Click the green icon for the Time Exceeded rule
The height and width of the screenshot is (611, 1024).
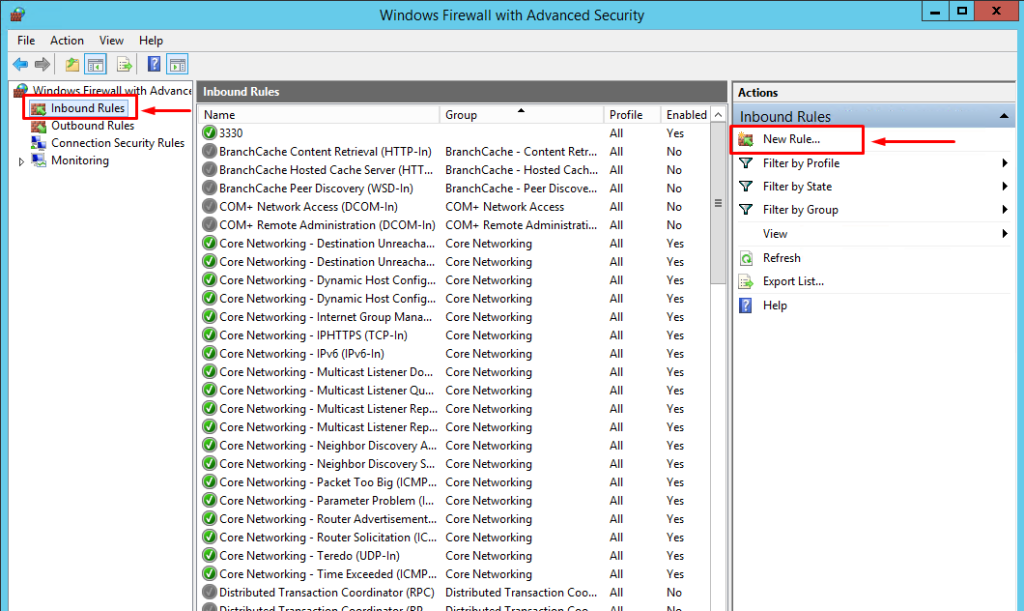pyautogui.click(x=210, y=574)
